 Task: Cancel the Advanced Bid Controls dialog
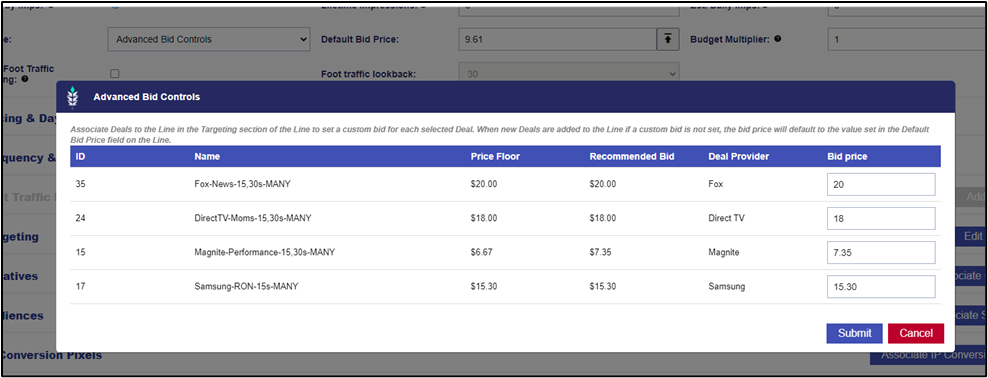pyautogui.click(x=916, y=333)
